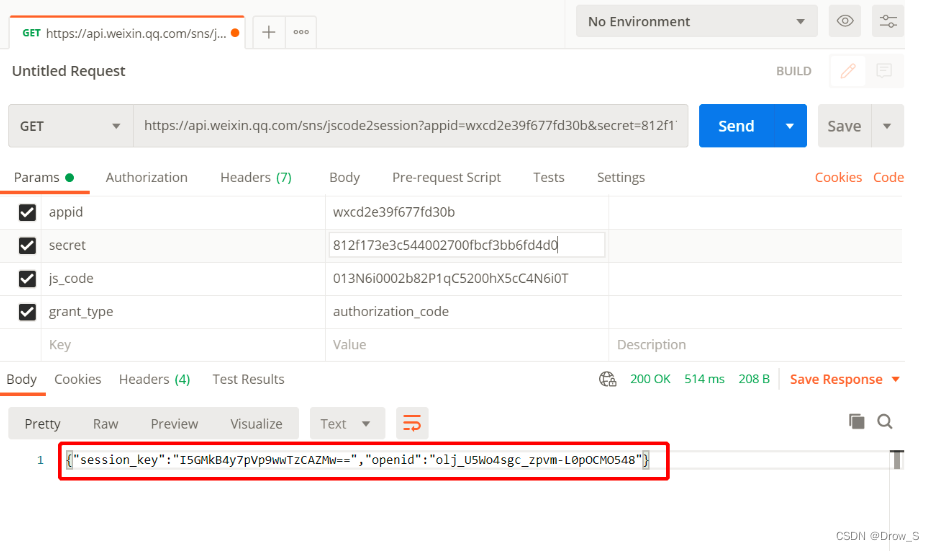Open the Pre-request Script tab
Image resolution: width=934 pixels, height=551 pixels.
(x=446, y=178)
